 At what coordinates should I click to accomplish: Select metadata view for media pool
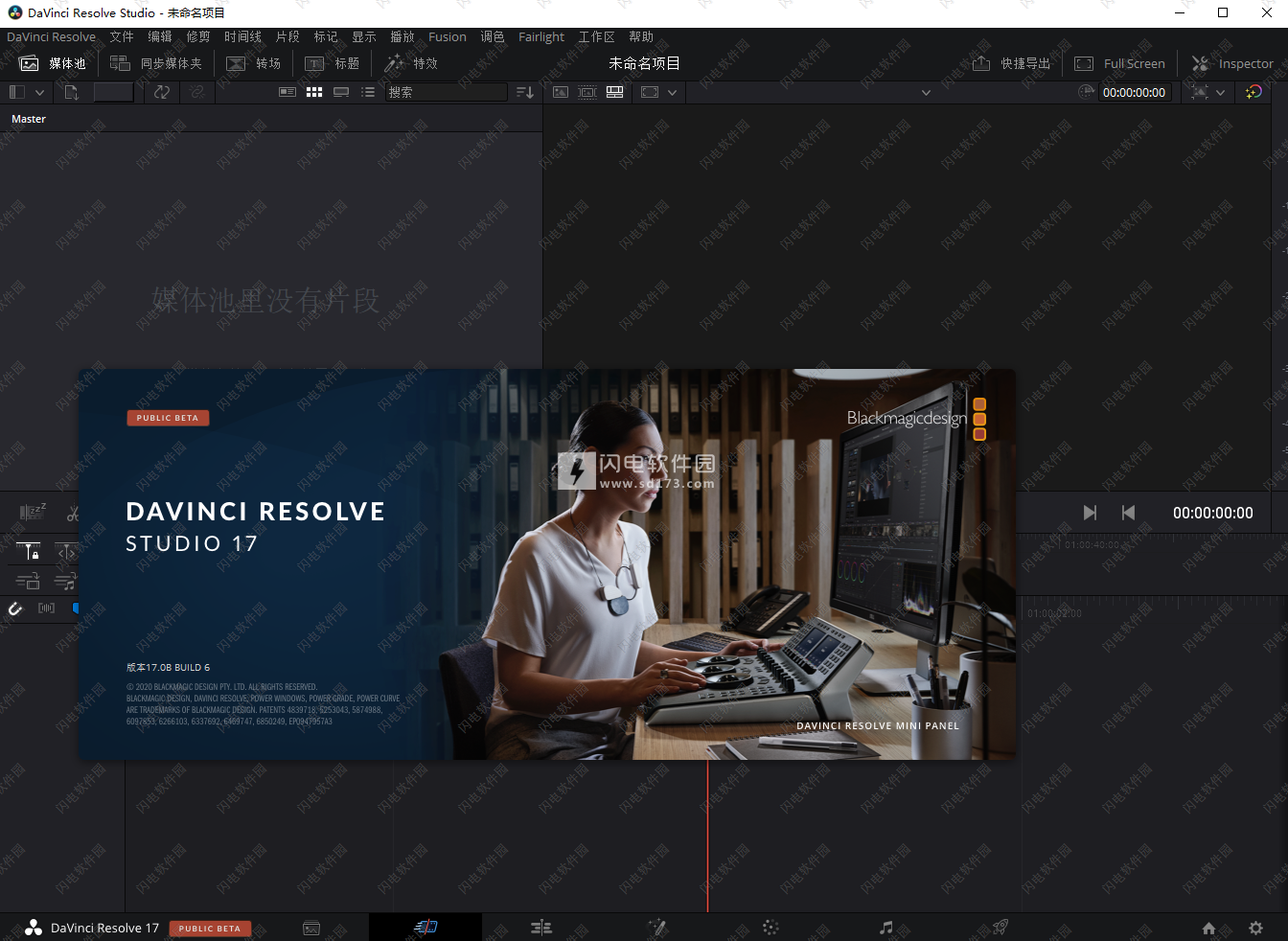(287, 92)
